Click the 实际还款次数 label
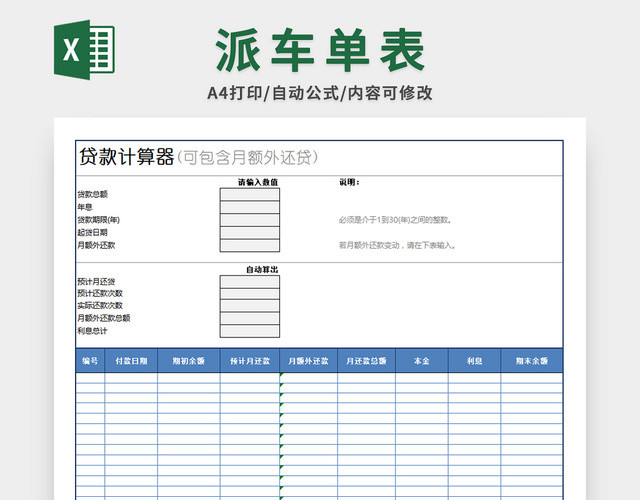This screenshot has height=500, width=640. click(x=100, y=306)
